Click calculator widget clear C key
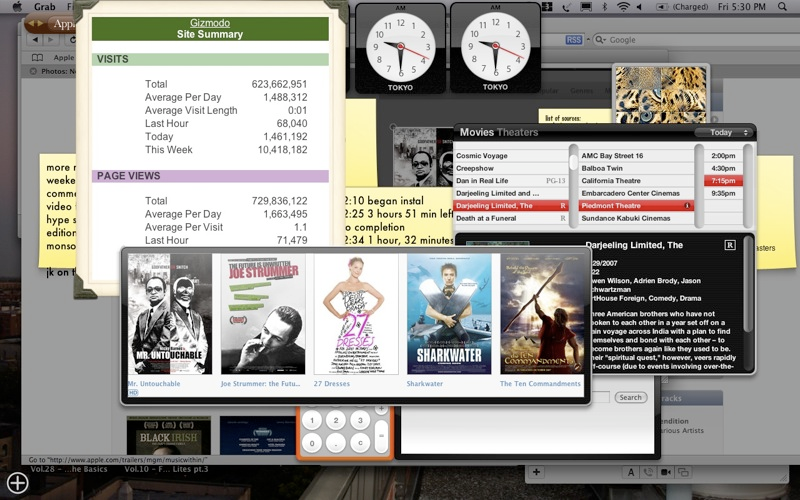The image size is (800, 500). [360, 443]
